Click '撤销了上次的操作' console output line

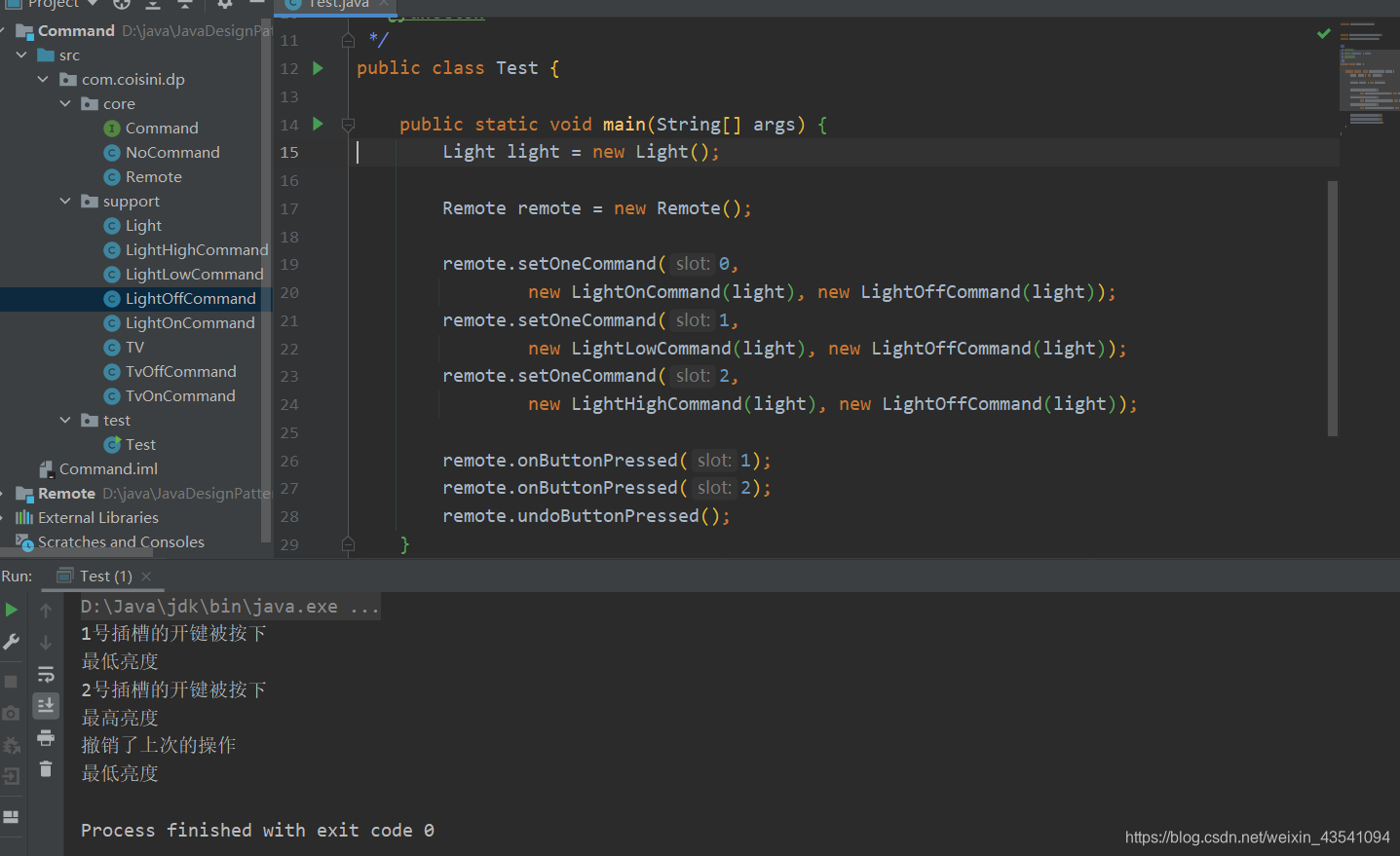(158, 746)
